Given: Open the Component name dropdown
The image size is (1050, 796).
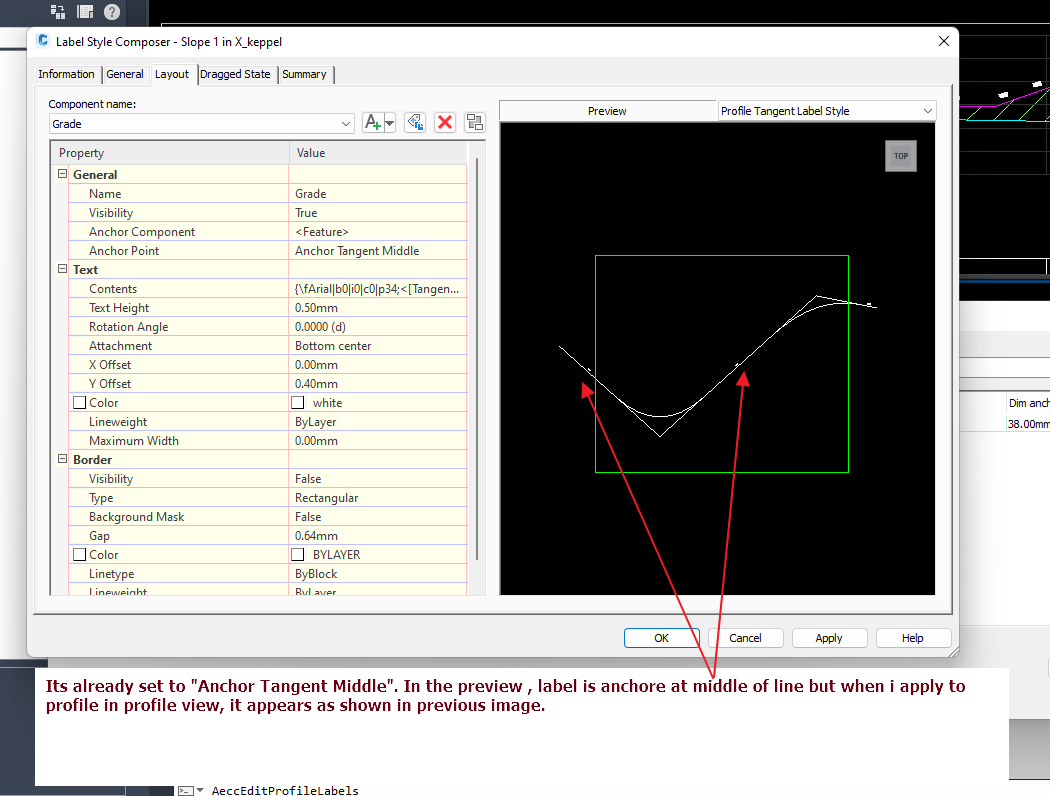Looking at the screenshot, I should 347,122.
